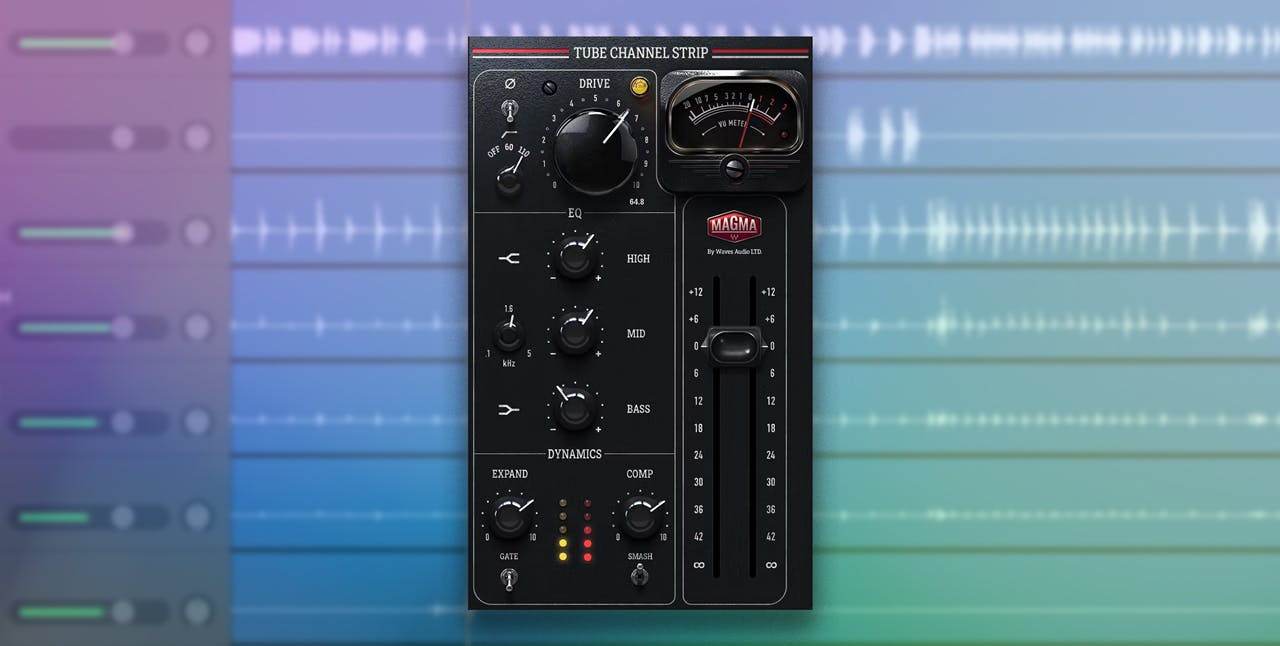Click the 64.8 drive value readout
The image size is (1280, 646).
(636, 202)
